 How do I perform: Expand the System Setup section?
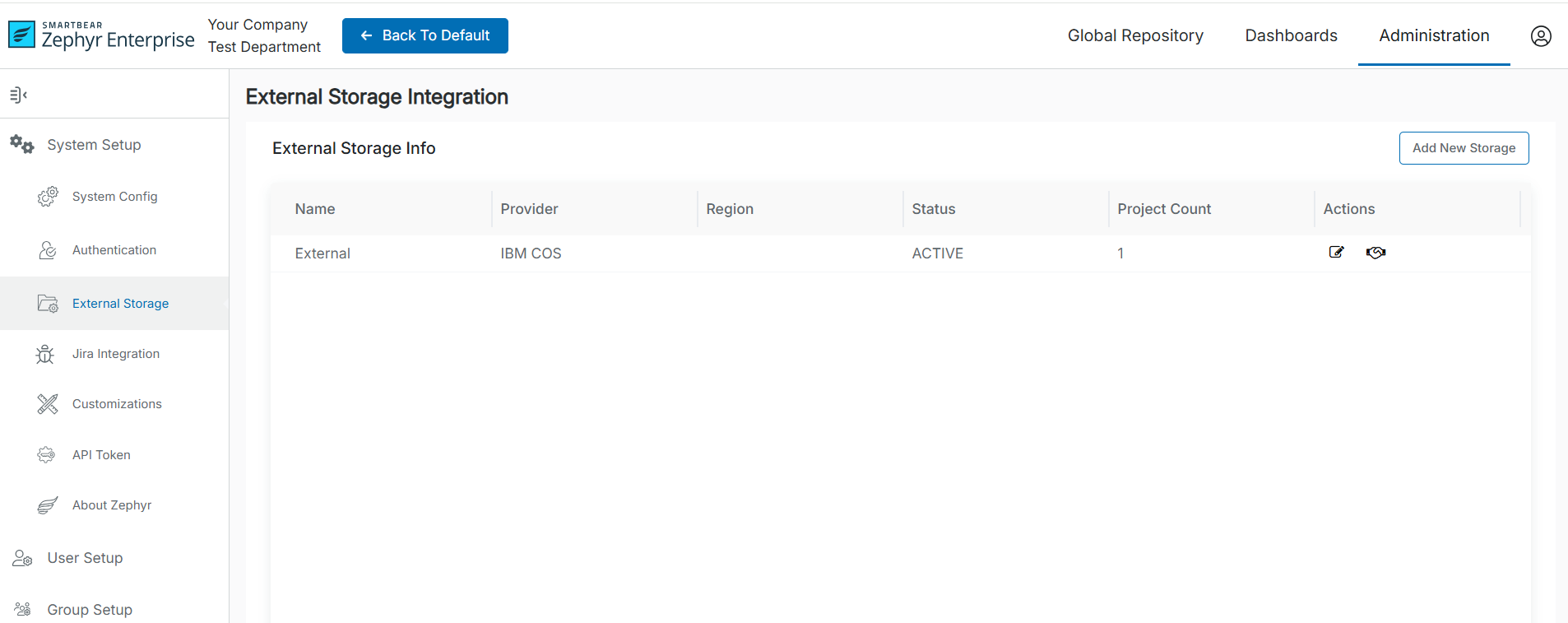pos(94,145)
